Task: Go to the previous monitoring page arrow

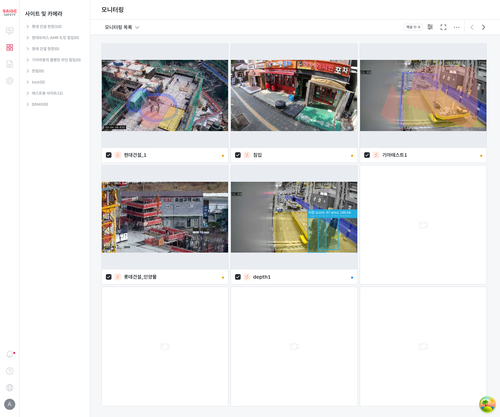Action: 472,27
